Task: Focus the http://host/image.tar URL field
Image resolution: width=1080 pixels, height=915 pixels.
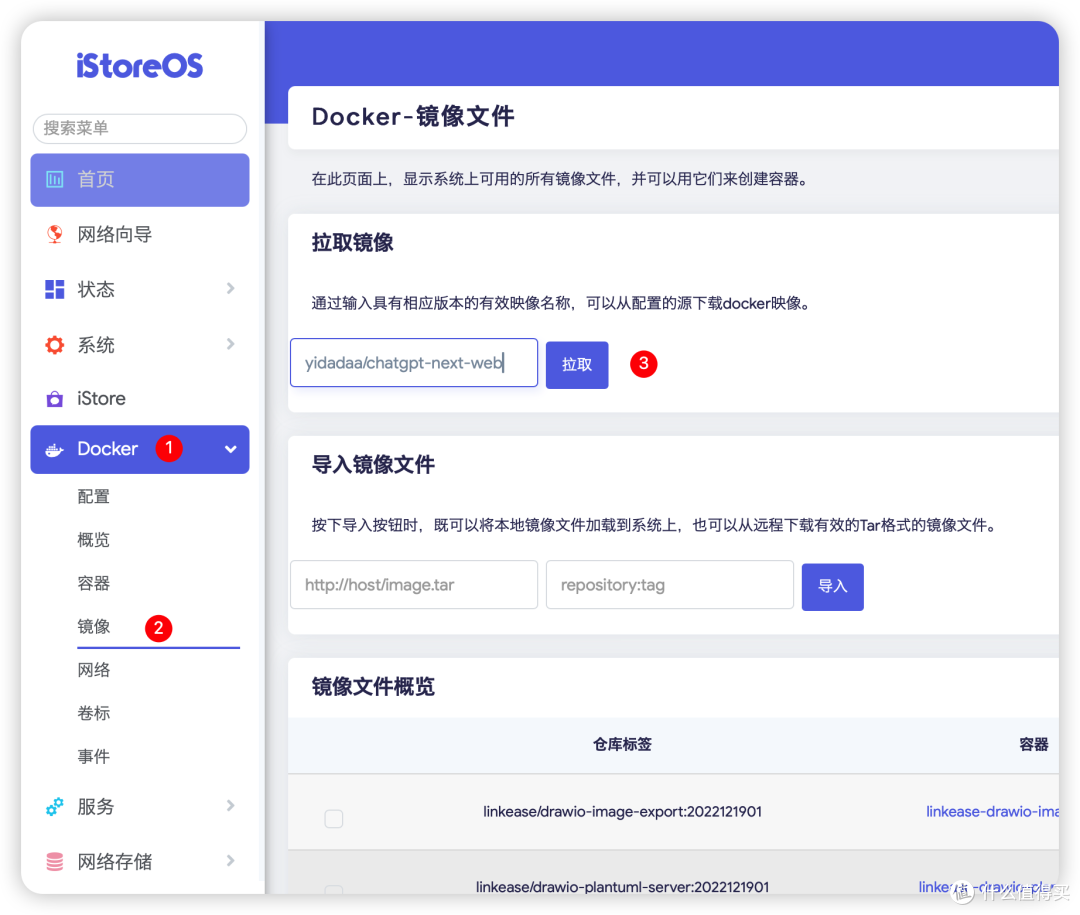Action: click(x=414, y=585)
